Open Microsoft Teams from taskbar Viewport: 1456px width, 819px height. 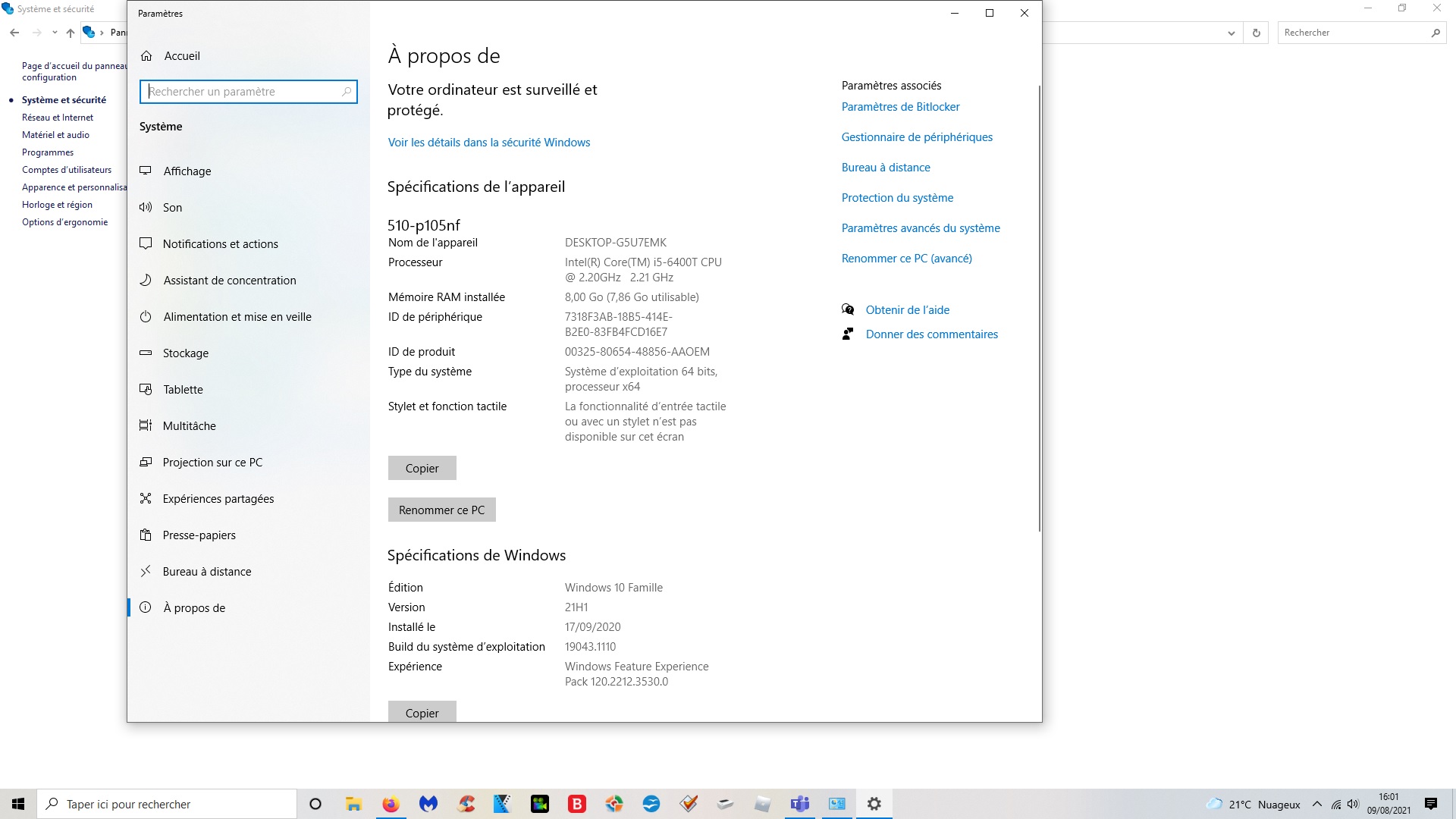(799, 804)
